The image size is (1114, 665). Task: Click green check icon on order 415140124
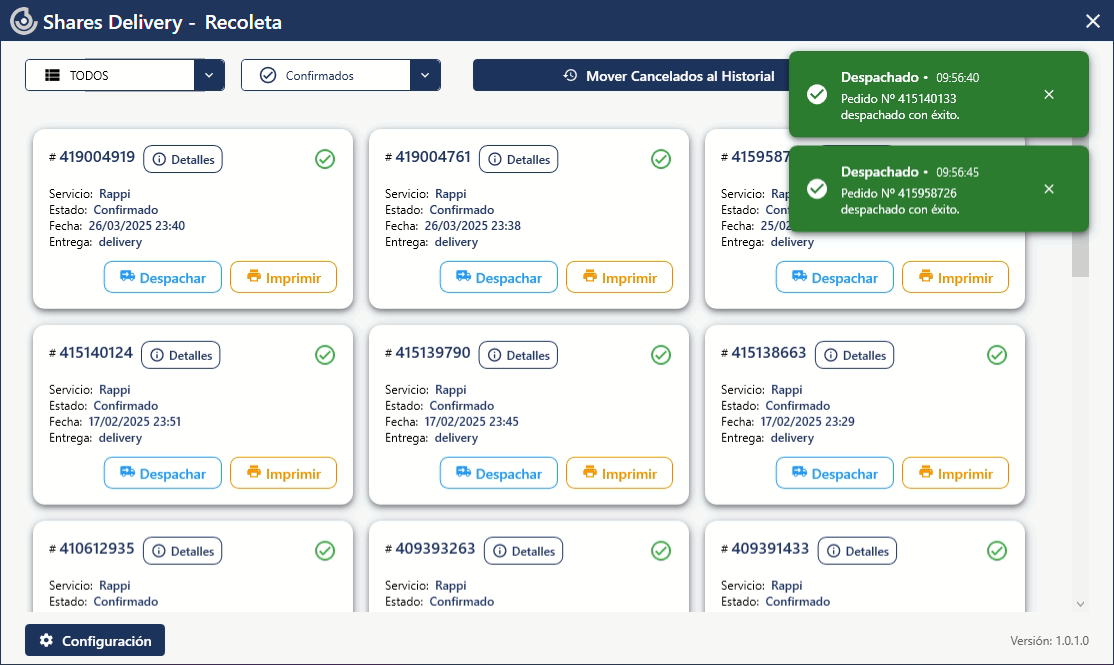[325, 355]
